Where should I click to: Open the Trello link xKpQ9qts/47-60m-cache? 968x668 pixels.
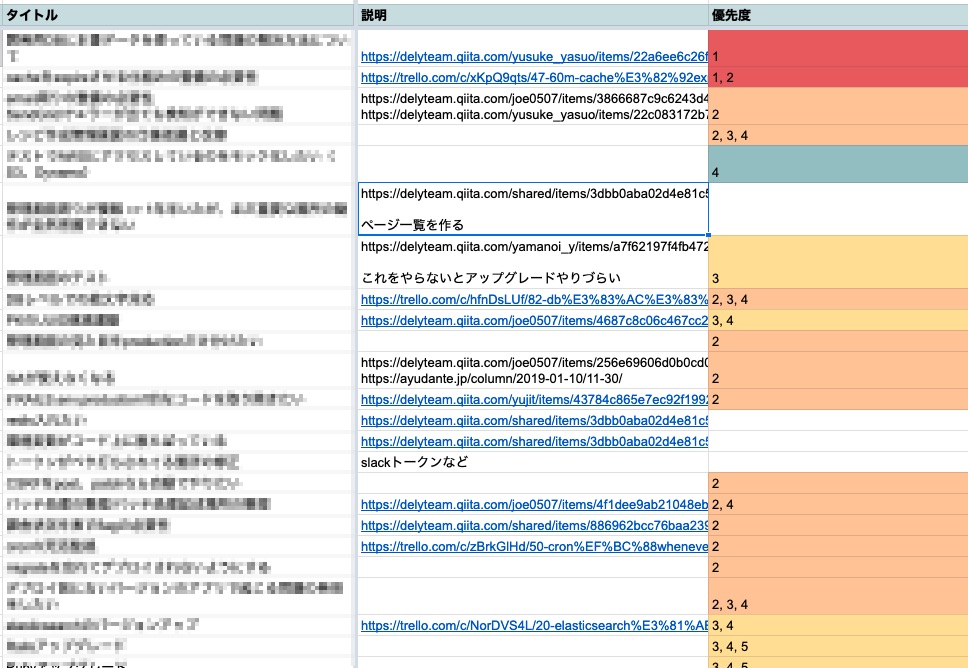[x=534, y=78]
